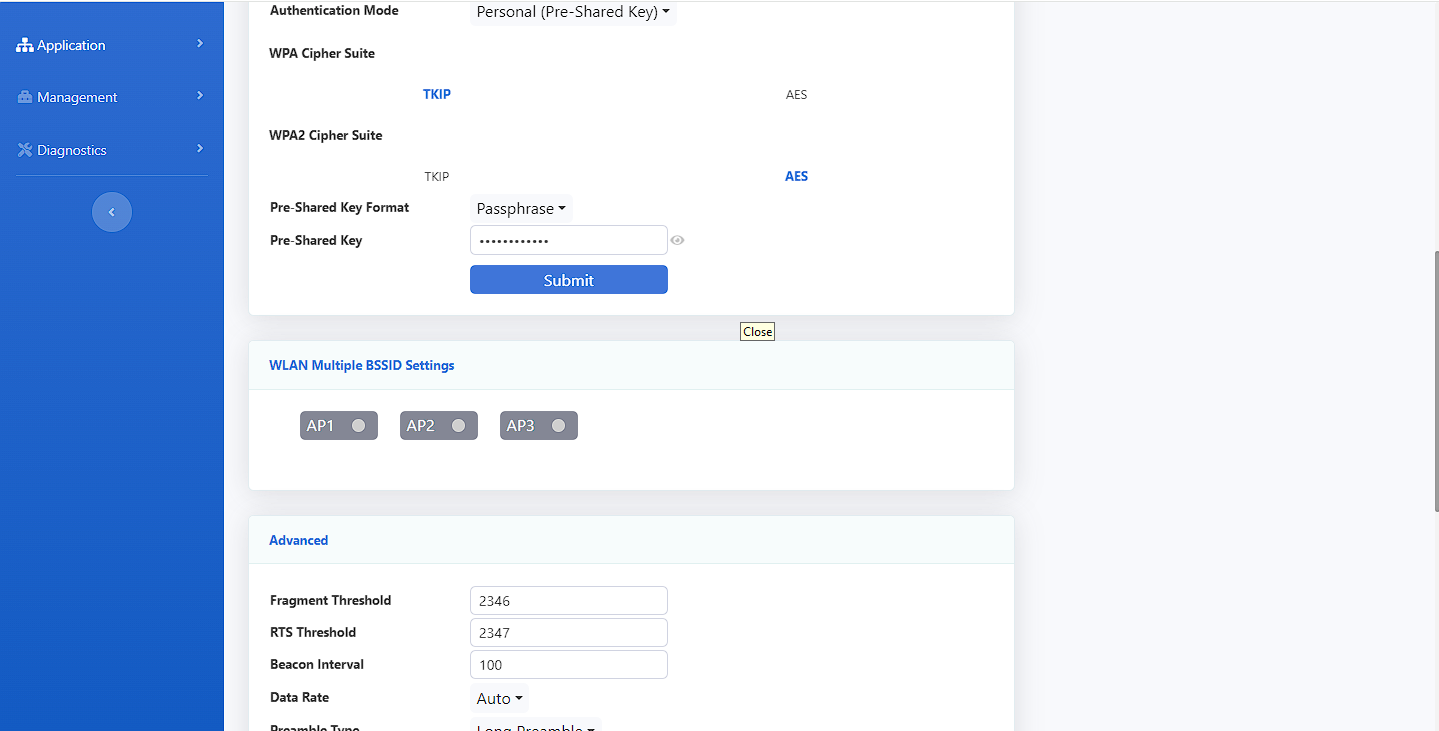Screen dimensions: 1439x731
Task: Click the Diagnostics tools icon
Action: tap(25, 150)
